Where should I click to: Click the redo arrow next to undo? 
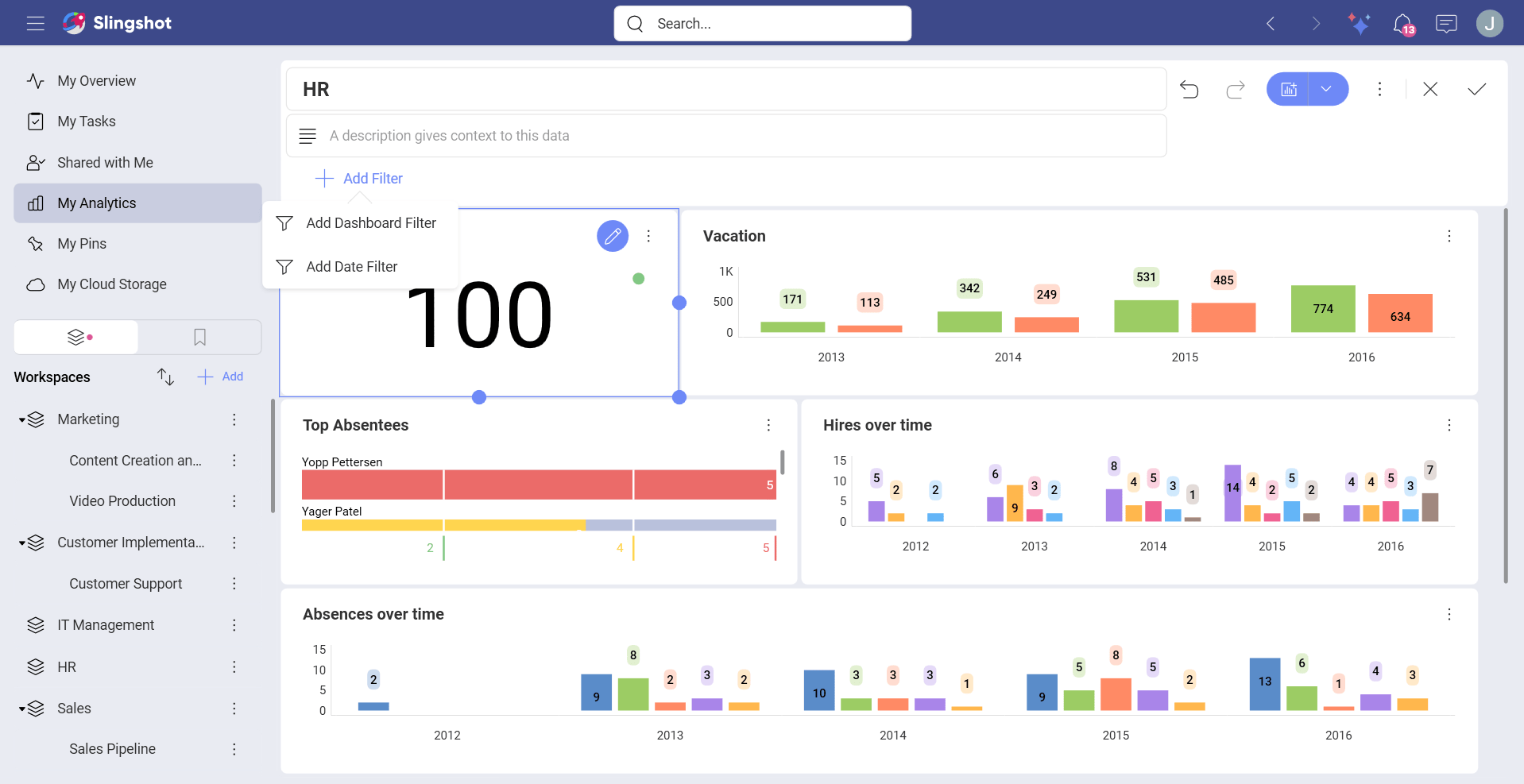(x=1235, y=89)
